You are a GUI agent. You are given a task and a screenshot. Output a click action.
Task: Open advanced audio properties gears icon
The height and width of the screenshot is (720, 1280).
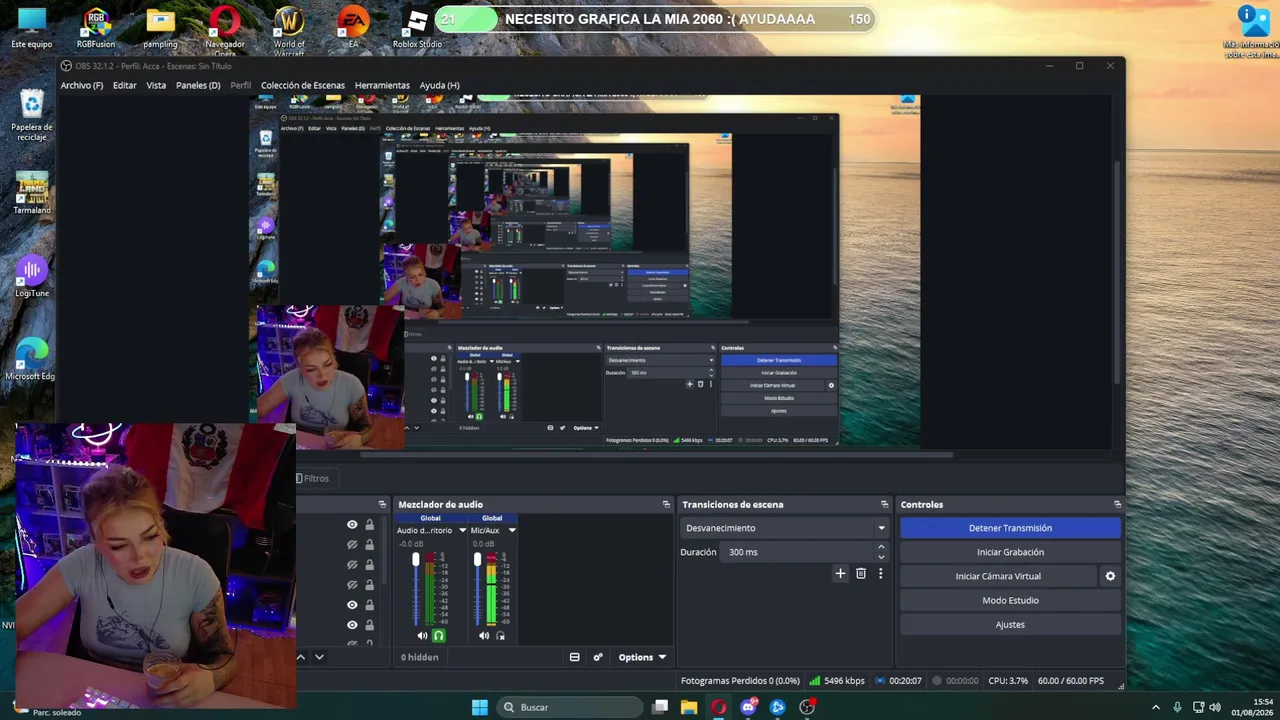point(598,657)
